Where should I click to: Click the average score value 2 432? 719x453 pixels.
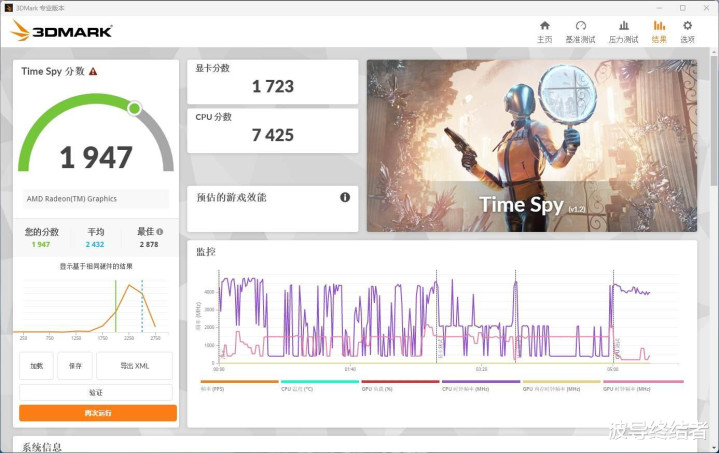pyautogui.click(x=95, y=244)
